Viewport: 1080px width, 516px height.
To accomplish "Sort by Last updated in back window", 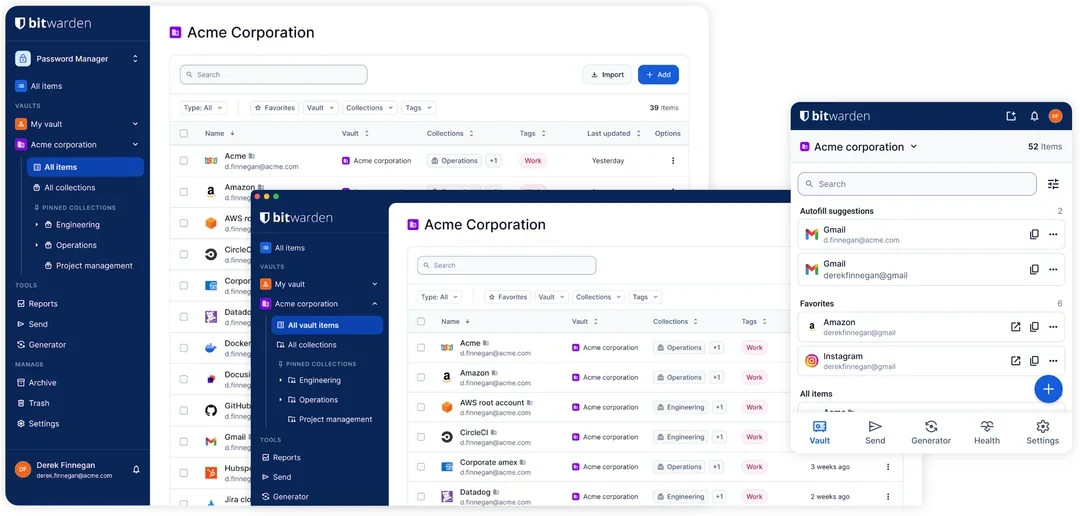I will (x=614, y=134).
